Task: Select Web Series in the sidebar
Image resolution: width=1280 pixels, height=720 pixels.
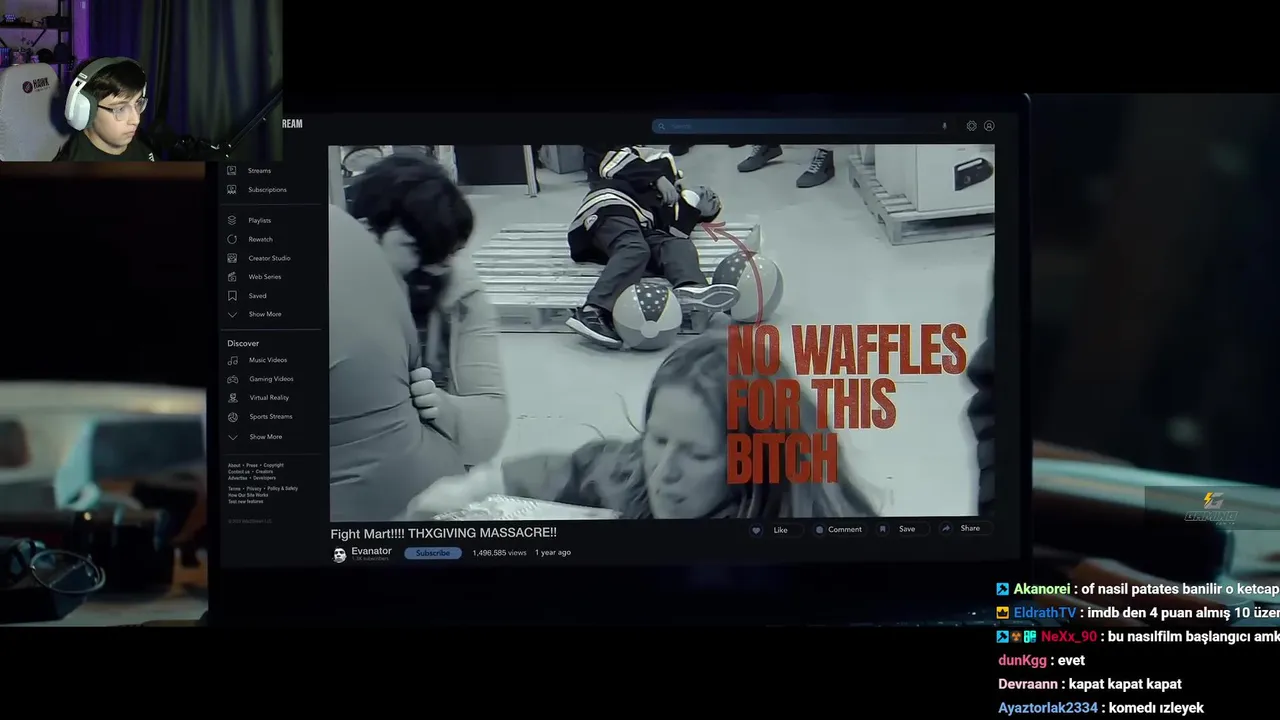Action: pyautogui.click(x=255, y=276)
